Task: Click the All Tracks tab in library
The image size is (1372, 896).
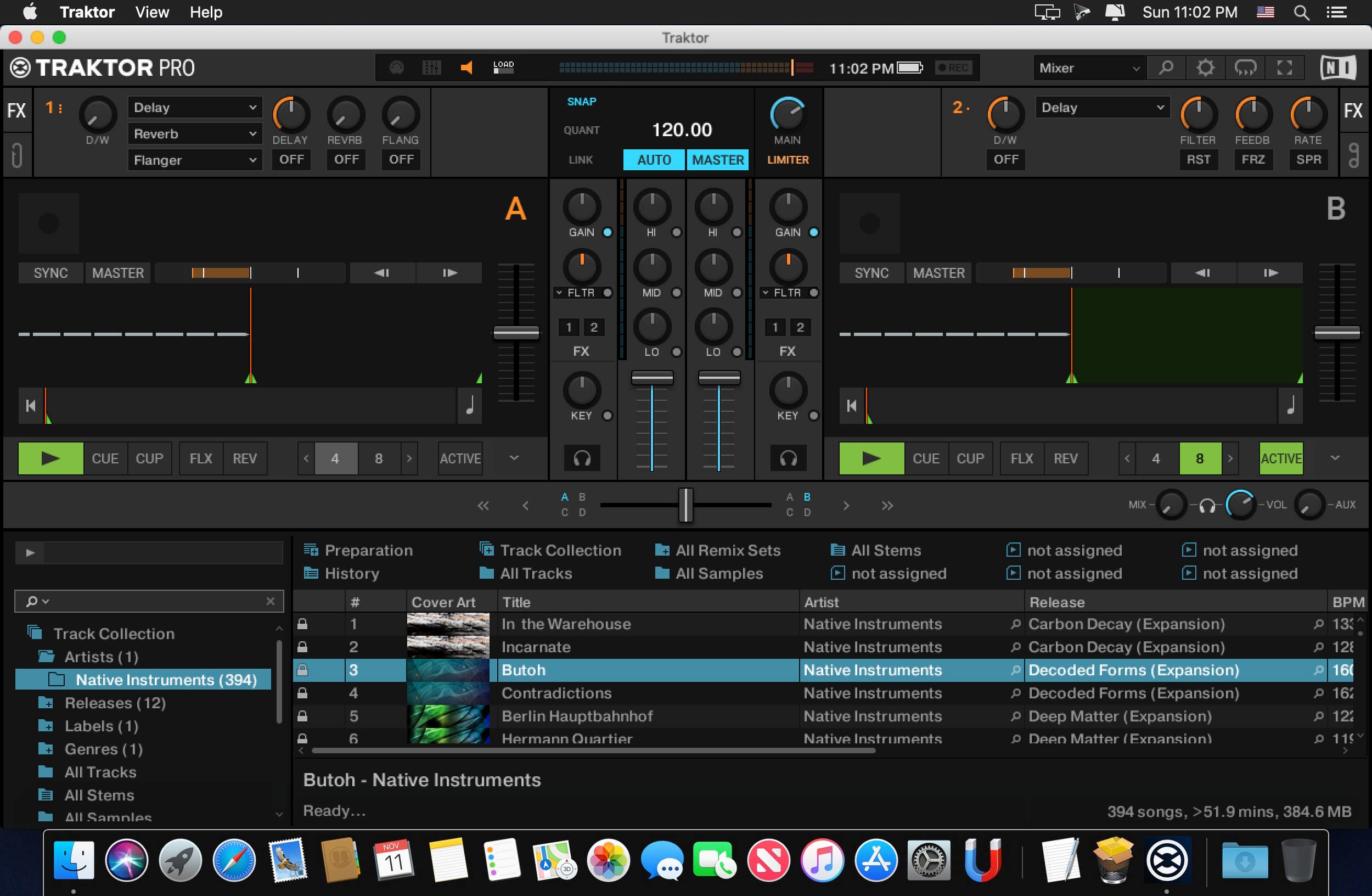Action: pos(536,573)
